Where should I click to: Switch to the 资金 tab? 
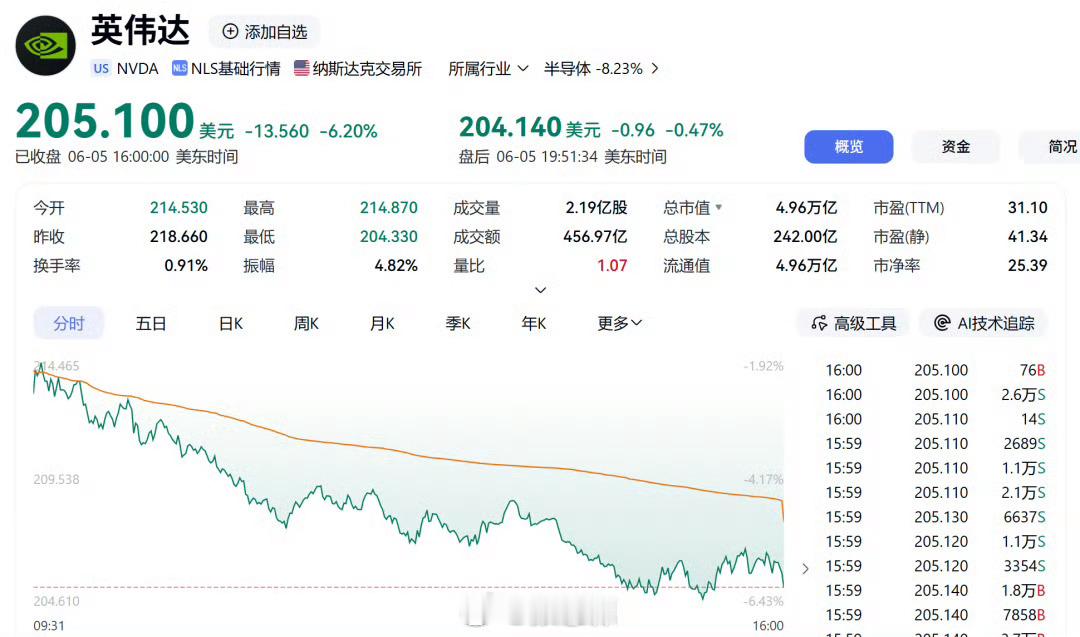955,147
